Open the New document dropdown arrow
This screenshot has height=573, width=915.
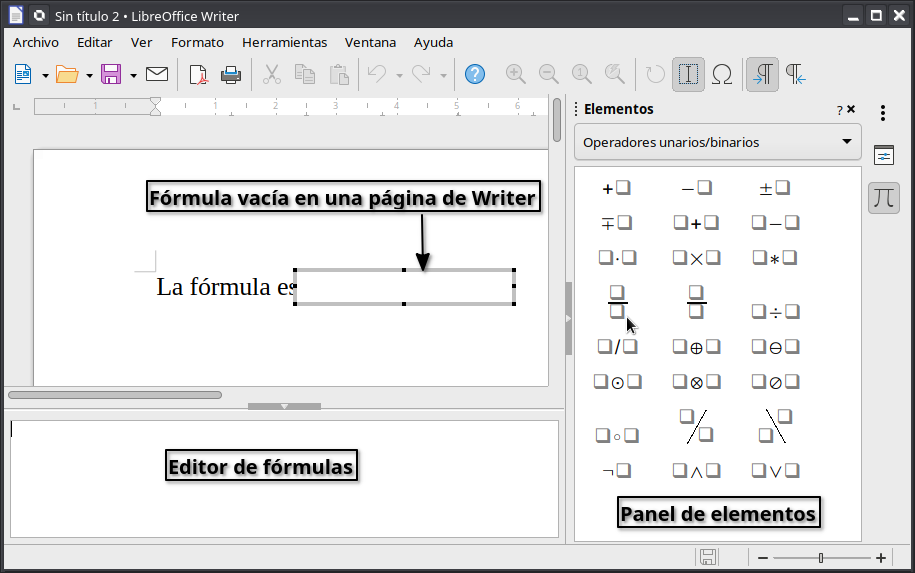[45, 75]
